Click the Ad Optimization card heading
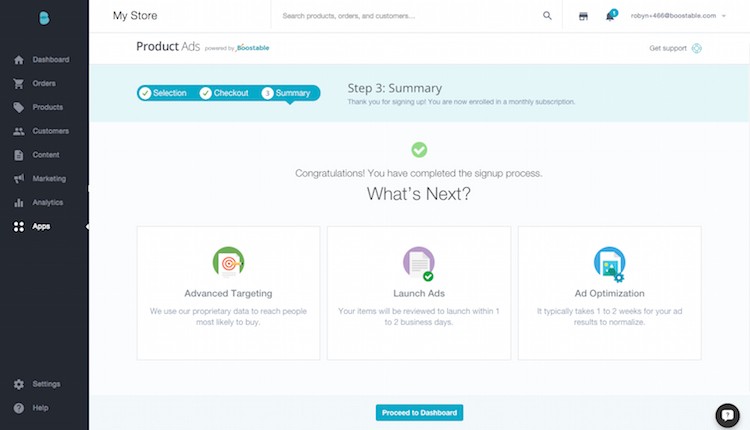Image resolution: width=750 pixels, height=430 pixels. click(x=609, y=294)
